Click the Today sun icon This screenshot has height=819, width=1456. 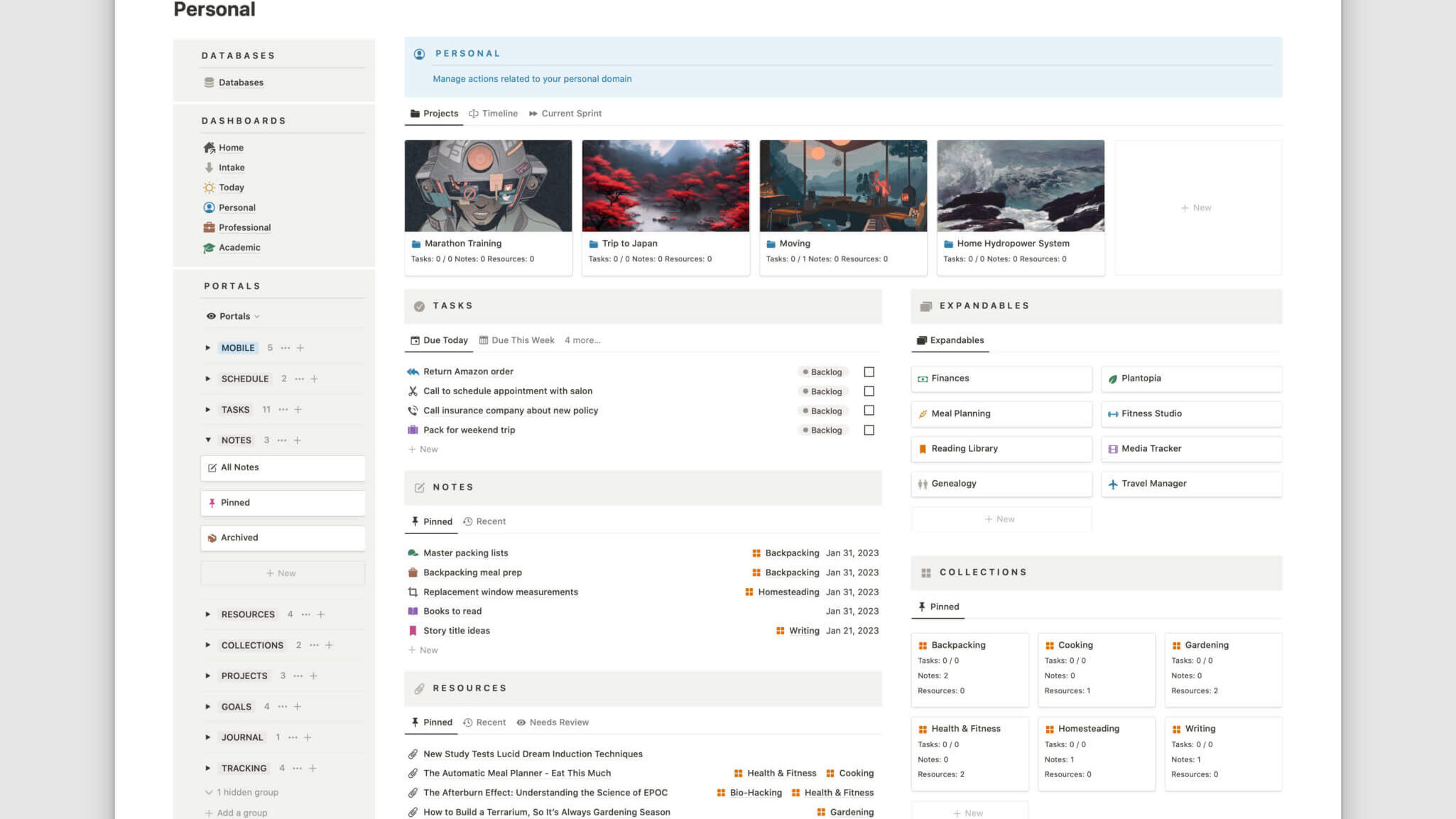tap(209, 188)
